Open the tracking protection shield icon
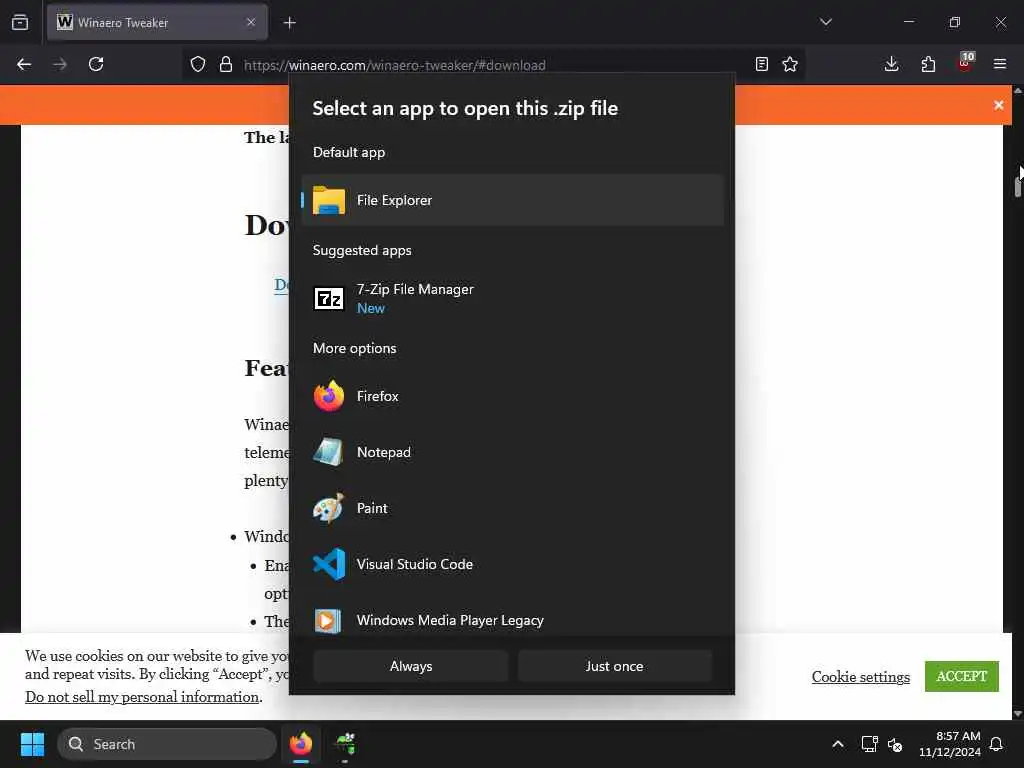Screen dimensions: 1024x768 point(198,64)
